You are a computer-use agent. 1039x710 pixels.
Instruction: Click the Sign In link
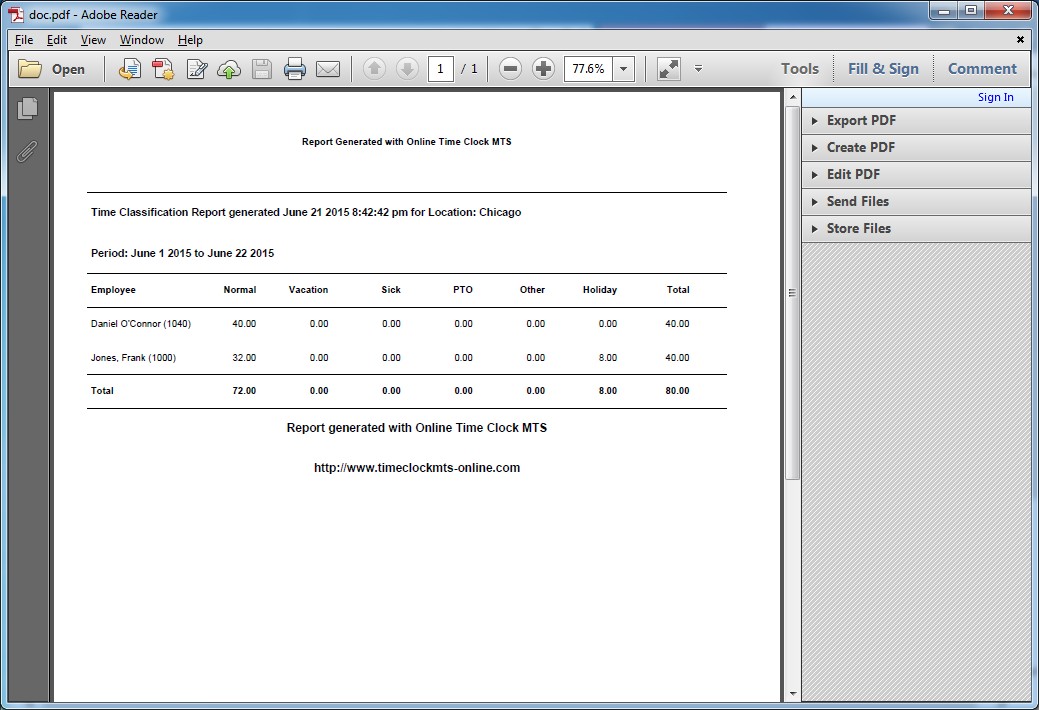click(995, 97)
